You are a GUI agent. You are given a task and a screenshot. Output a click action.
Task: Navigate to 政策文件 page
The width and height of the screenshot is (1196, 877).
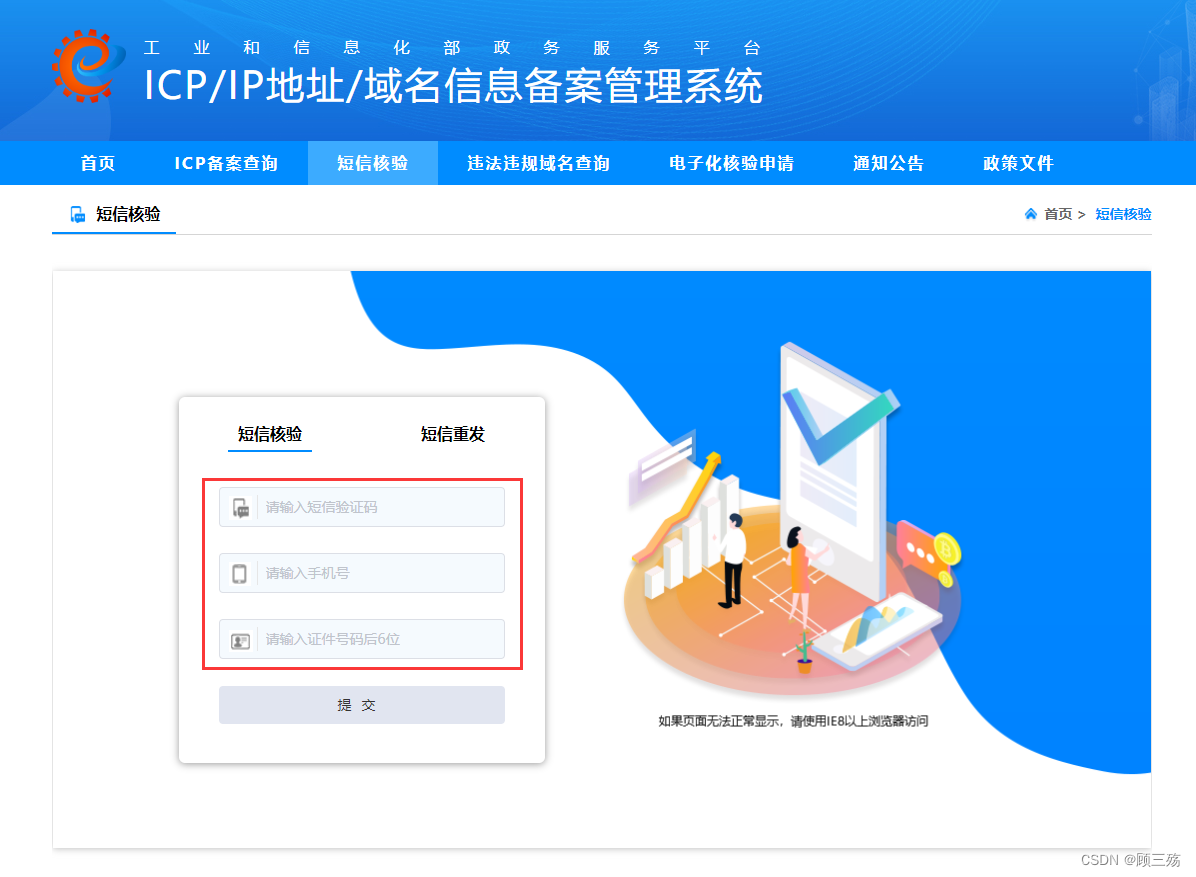[1018, 163]
